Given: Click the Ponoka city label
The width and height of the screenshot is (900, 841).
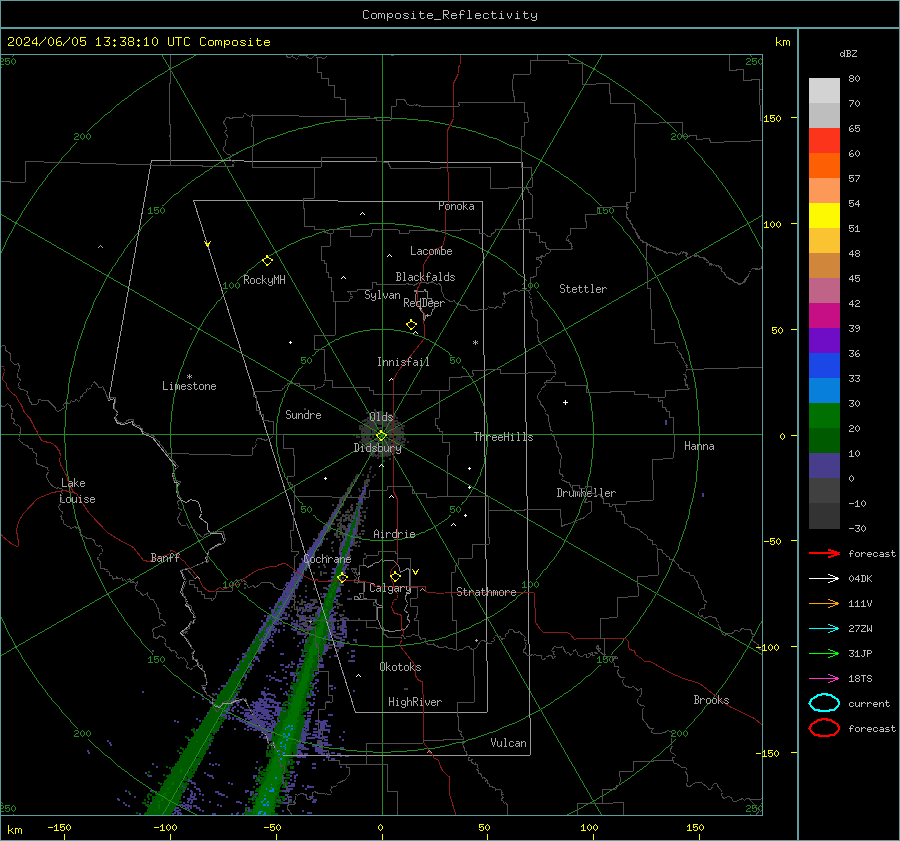Looking at the screenshot, I should (x=456, y=206).
